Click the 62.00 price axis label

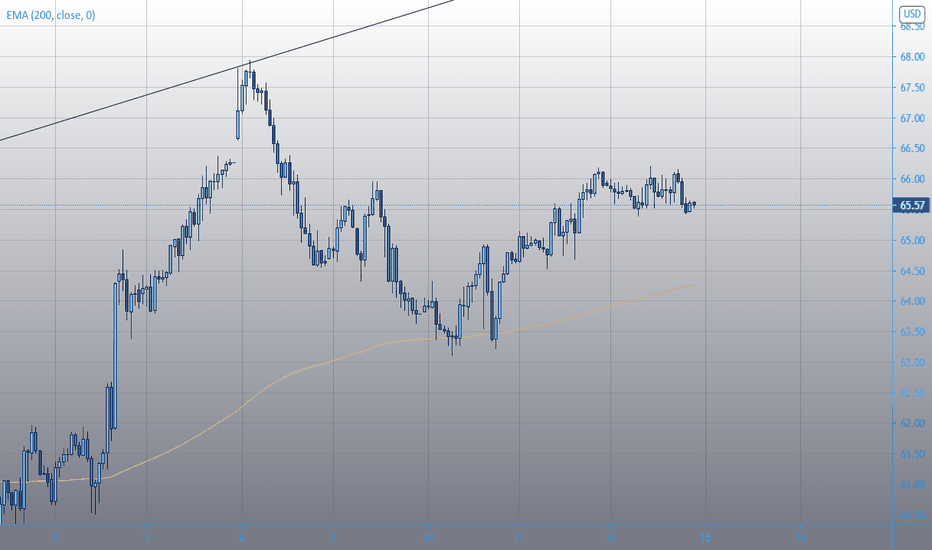tap(912, 423)
